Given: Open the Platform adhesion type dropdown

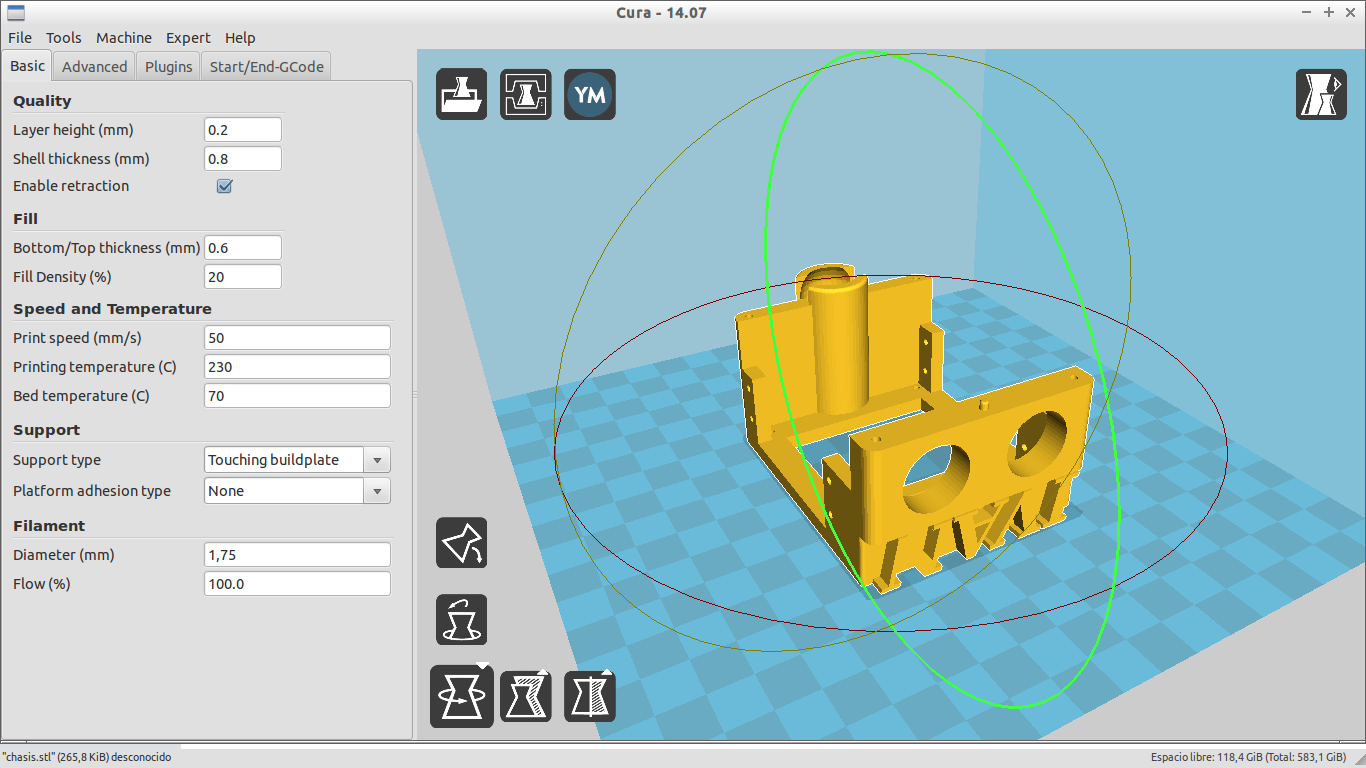Looking at the screenshot, I should [297, 491].
